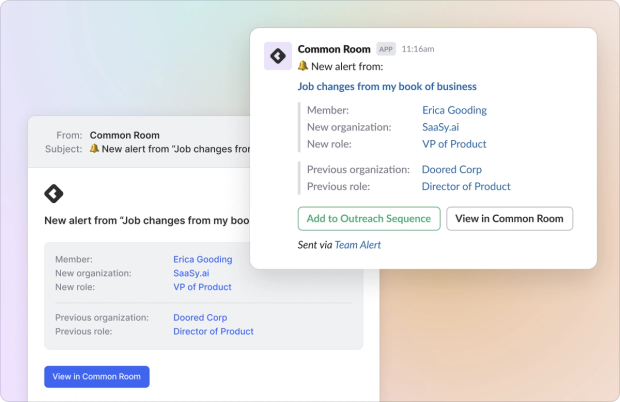
Task: Click VP of Product link in the email
Action: pyautogui.click(x=202, y=287)
